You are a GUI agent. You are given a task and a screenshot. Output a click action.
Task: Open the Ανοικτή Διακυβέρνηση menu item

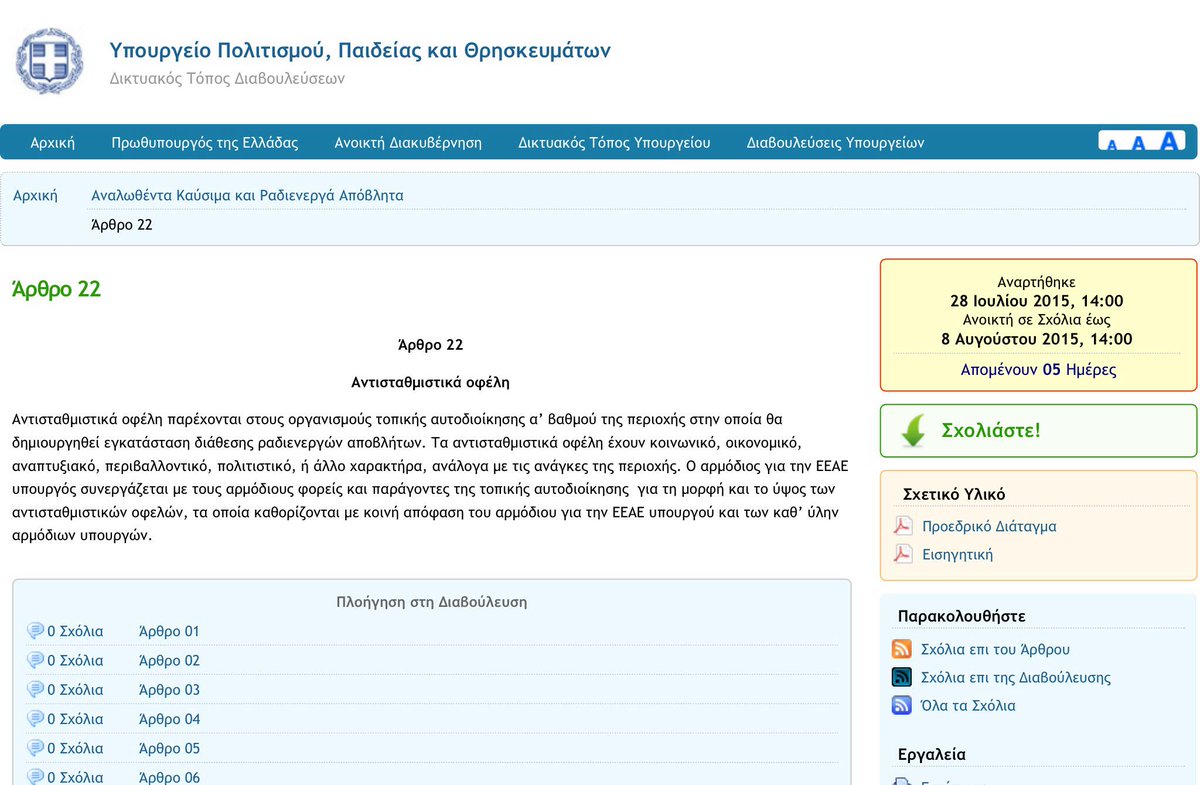pyautogui.click(x=408, y=142)
